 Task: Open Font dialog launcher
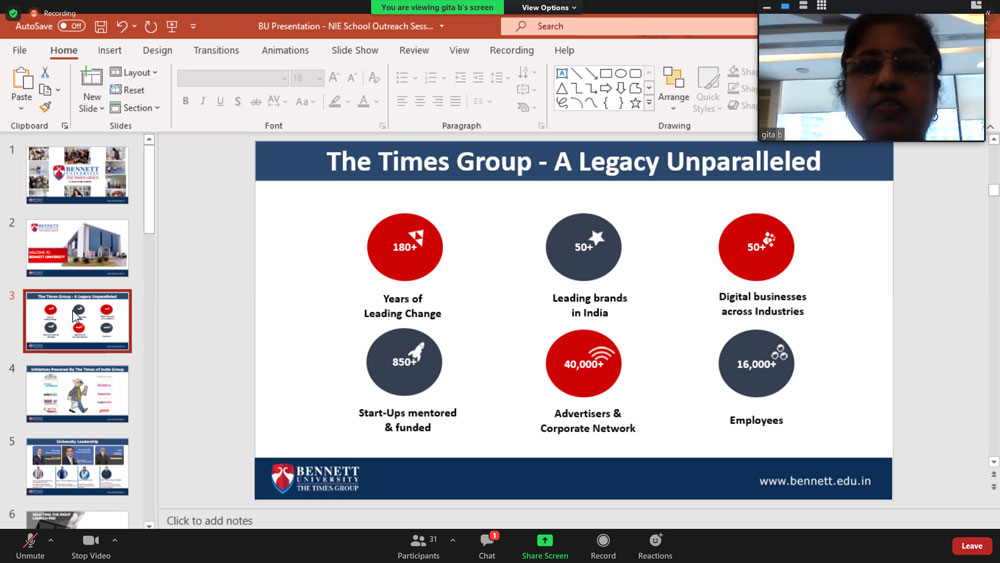coord(383,126)
